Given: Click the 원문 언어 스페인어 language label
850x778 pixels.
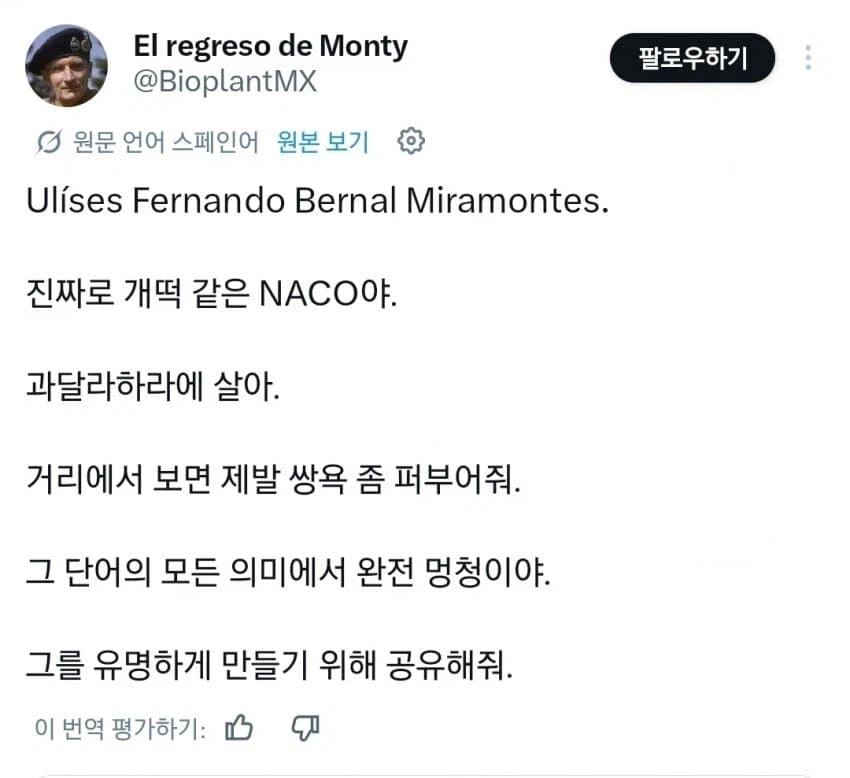Looking at the screenshot, I should point(166,142).
